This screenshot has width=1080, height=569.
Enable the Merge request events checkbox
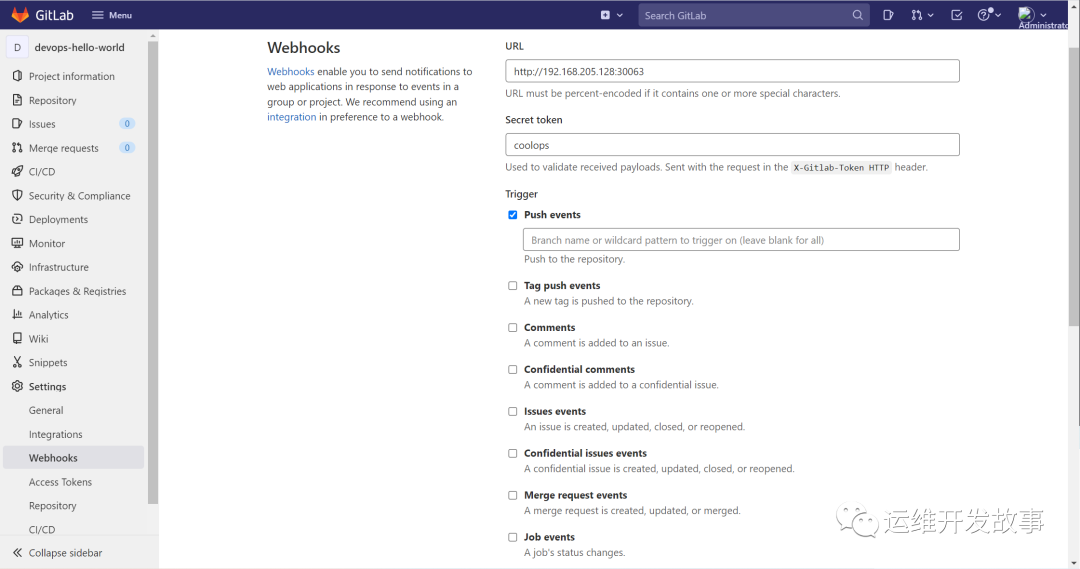coord(513,495)
